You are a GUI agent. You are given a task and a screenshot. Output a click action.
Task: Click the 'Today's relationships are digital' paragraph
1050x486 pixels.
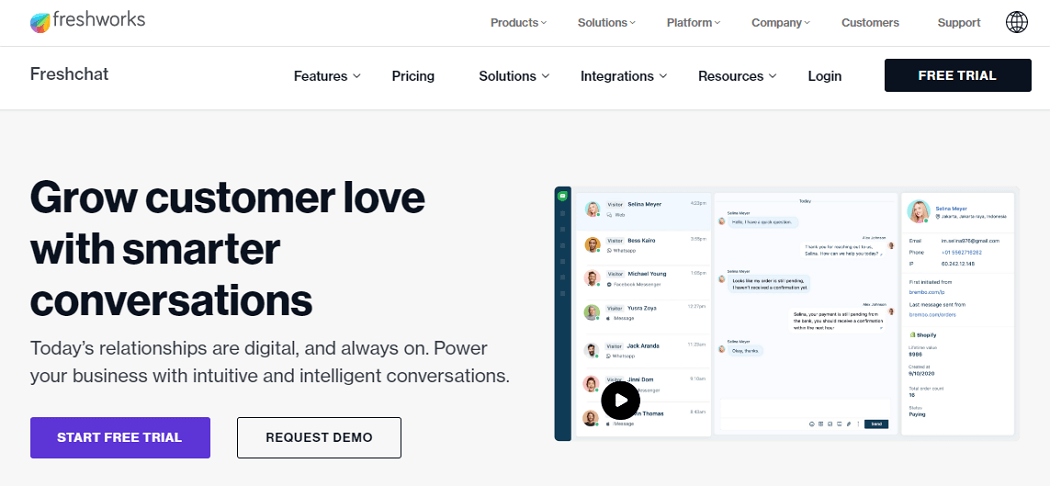(270, 362)
